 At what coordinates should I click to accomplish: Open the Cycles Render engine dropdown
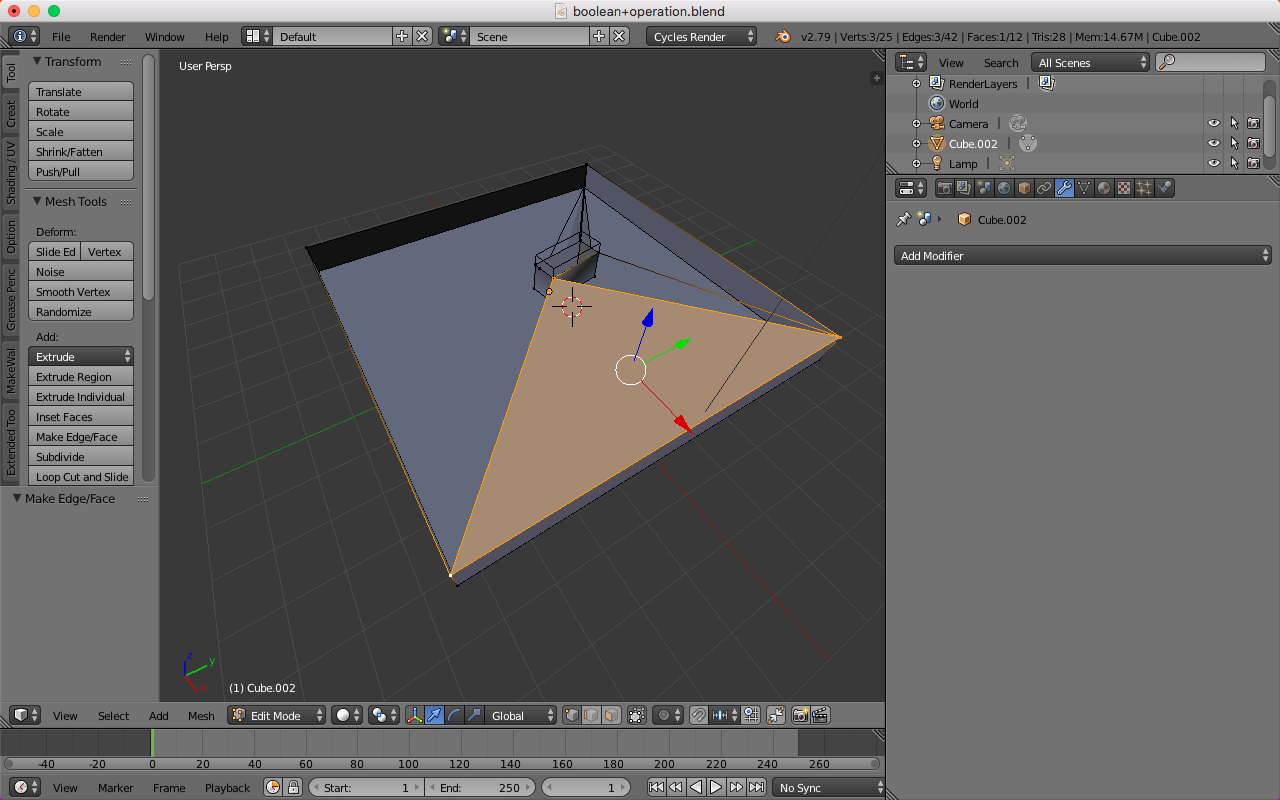[702, 36]
